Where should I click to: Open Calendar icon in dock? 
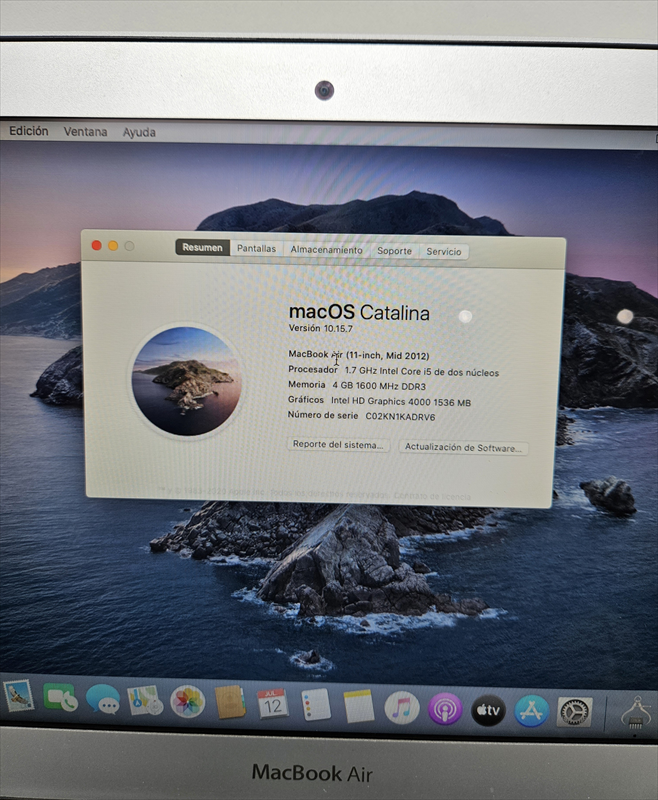click(x=272, y=703)
